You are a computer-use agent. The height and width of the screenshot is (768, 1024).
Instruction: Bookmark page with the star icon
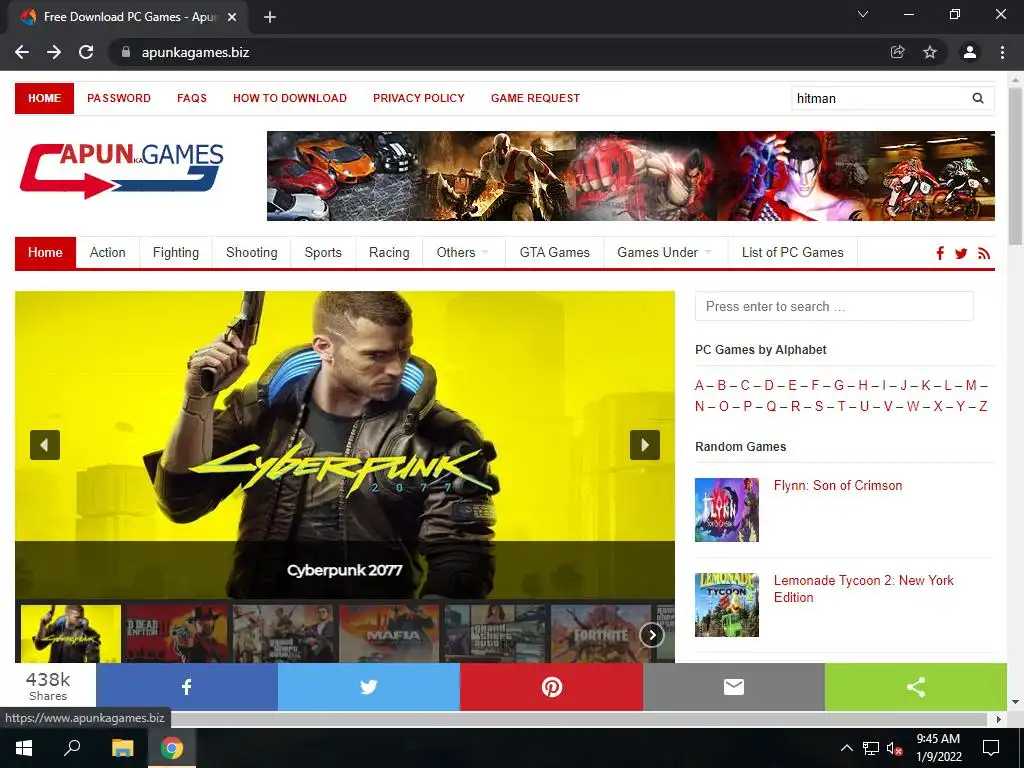pos(930,52)
